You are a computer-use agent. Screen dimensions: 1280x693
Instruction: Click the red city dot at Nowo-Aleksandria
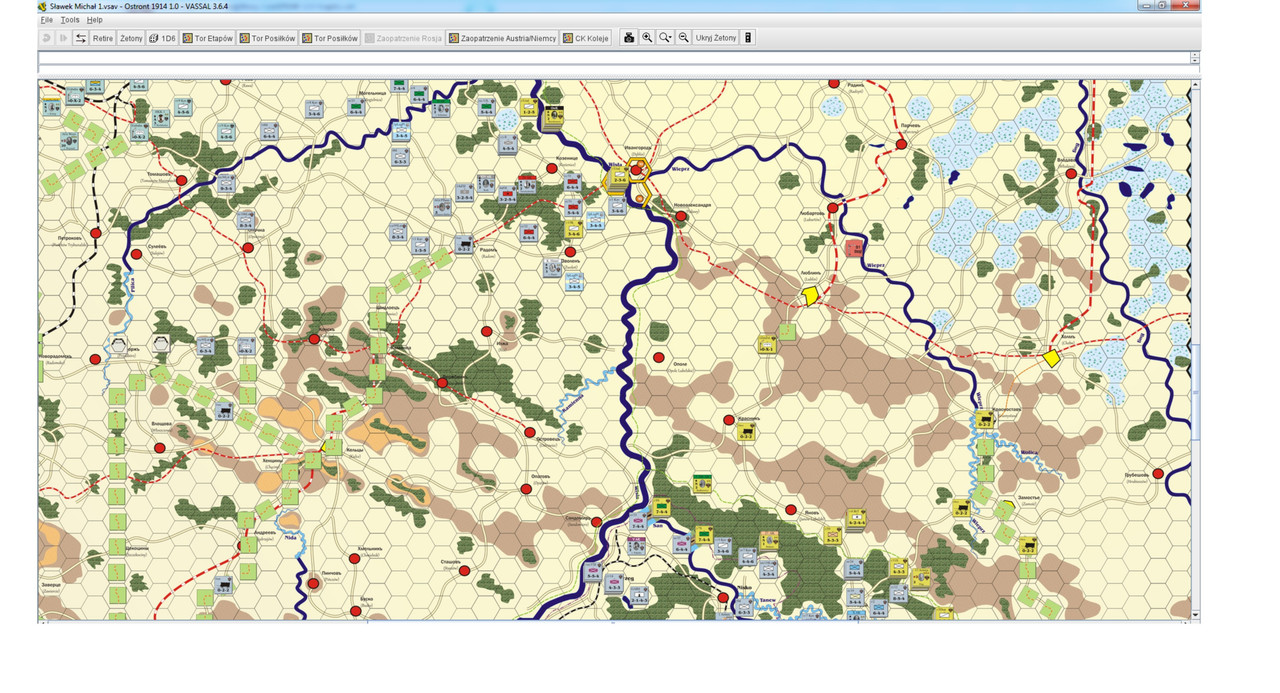click(681, 216)
